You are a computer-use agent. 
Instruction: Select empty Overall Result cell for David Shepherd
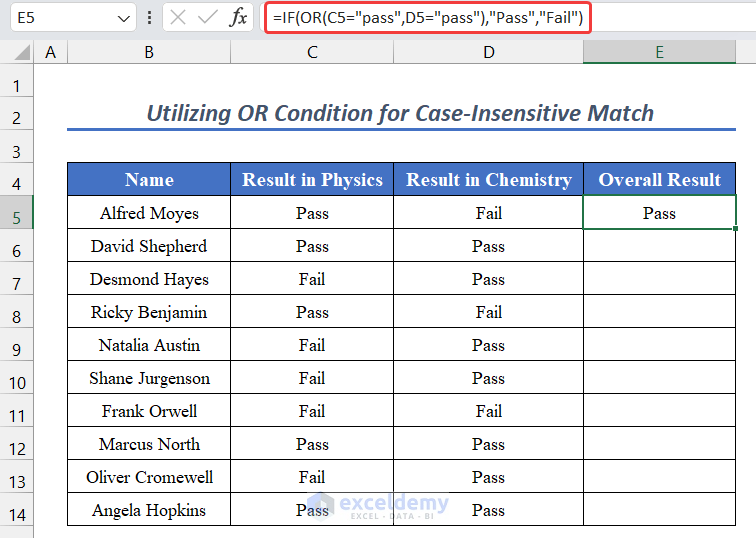click(x=659, y=246)
